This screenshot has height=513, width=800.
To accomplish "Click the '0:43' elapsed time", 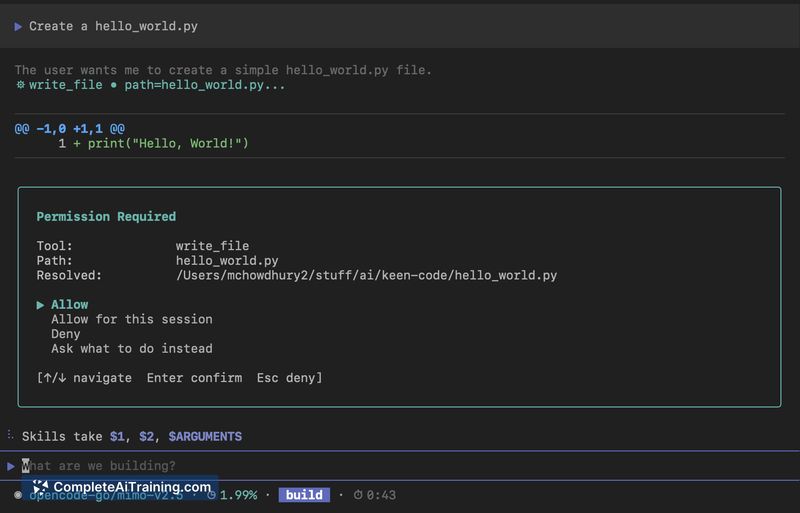I will (x=381, y=495).
